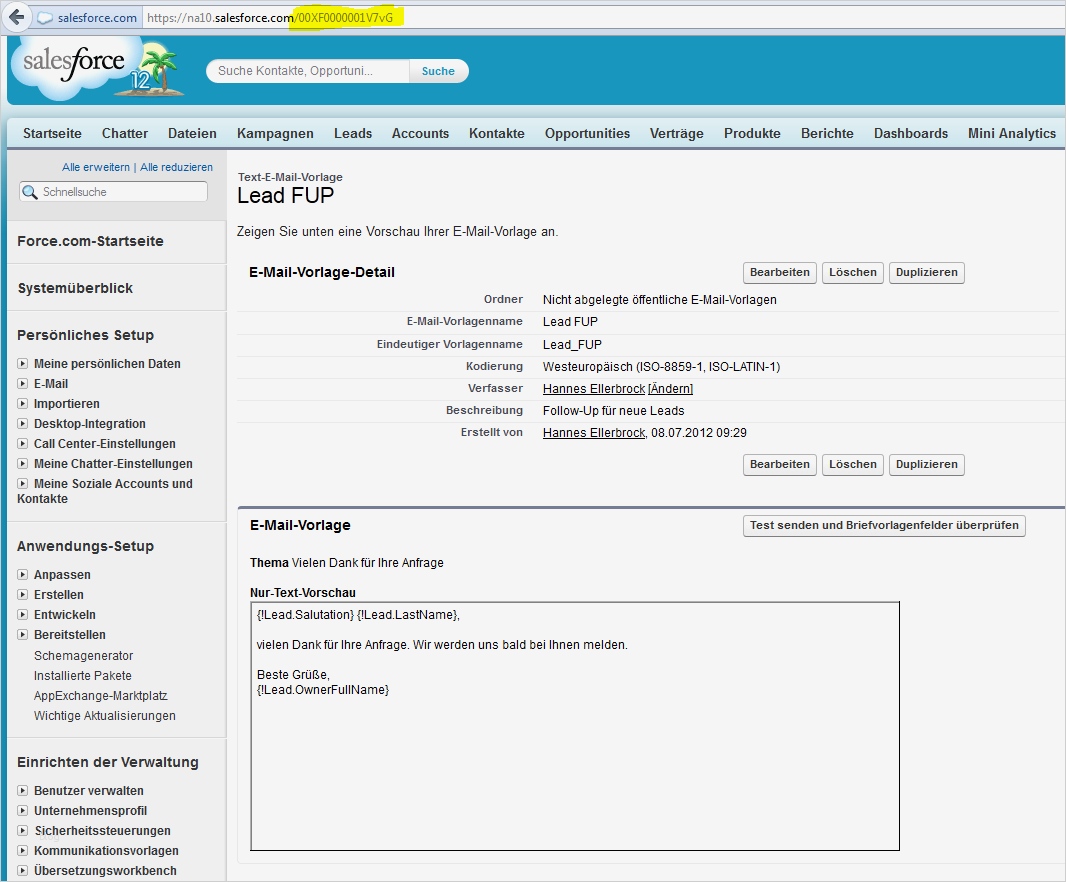Open the Chatter tab
The width and height of the screenshot is (1066, 882).
[x=125, y=133]
